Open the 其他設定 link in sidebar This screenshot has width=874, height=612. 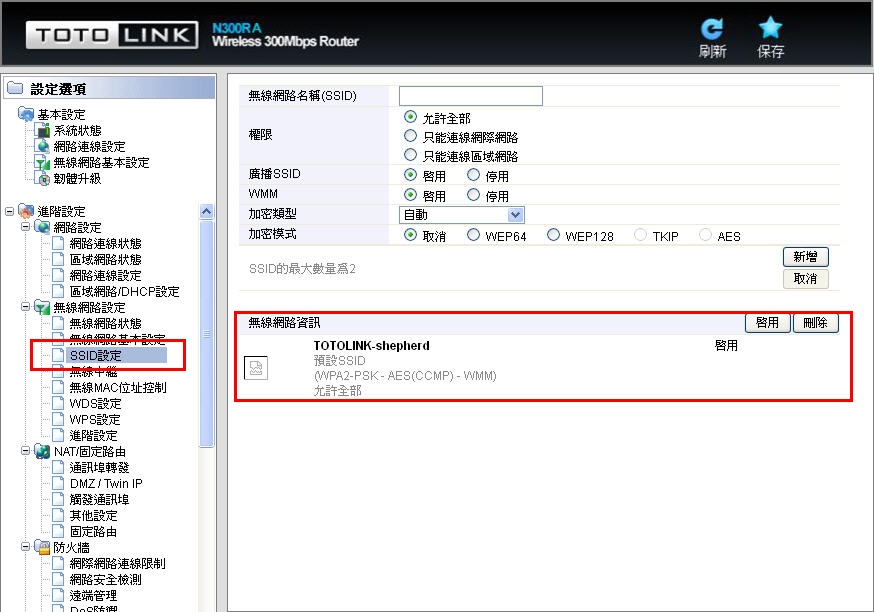(93, 516)
